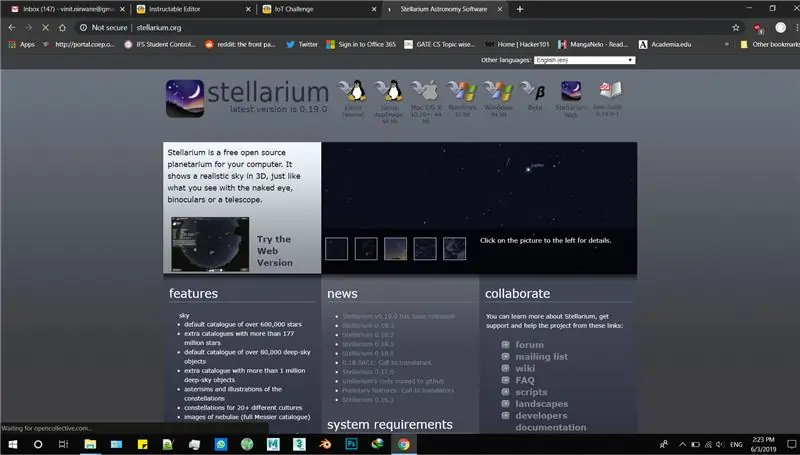Open a new browser tab
Viewport: 800px width, 455px height.
point(519,9)
